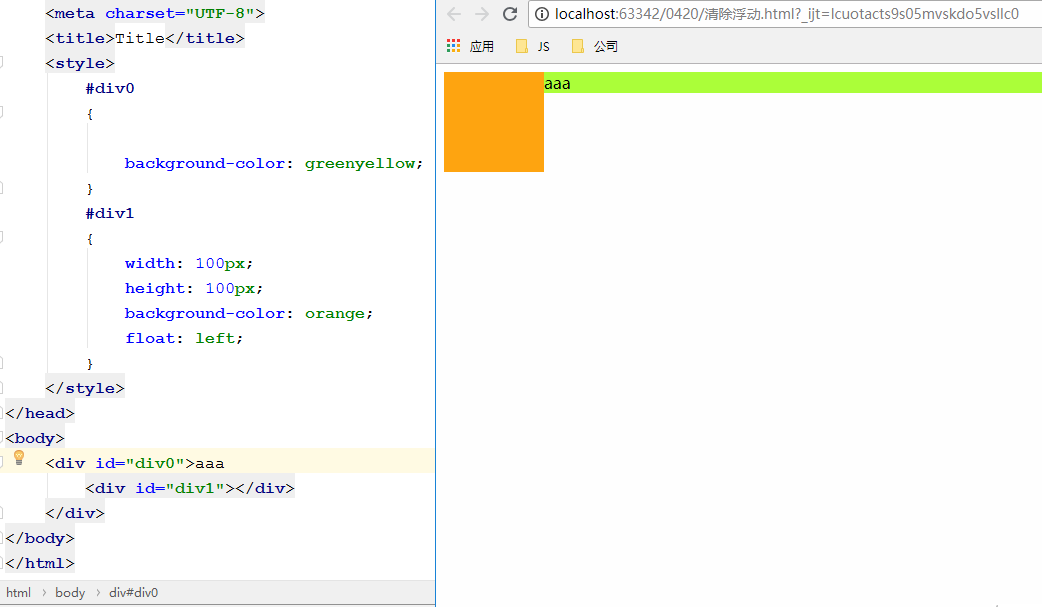Click the 应用 bookmark label

coord(482,46)
